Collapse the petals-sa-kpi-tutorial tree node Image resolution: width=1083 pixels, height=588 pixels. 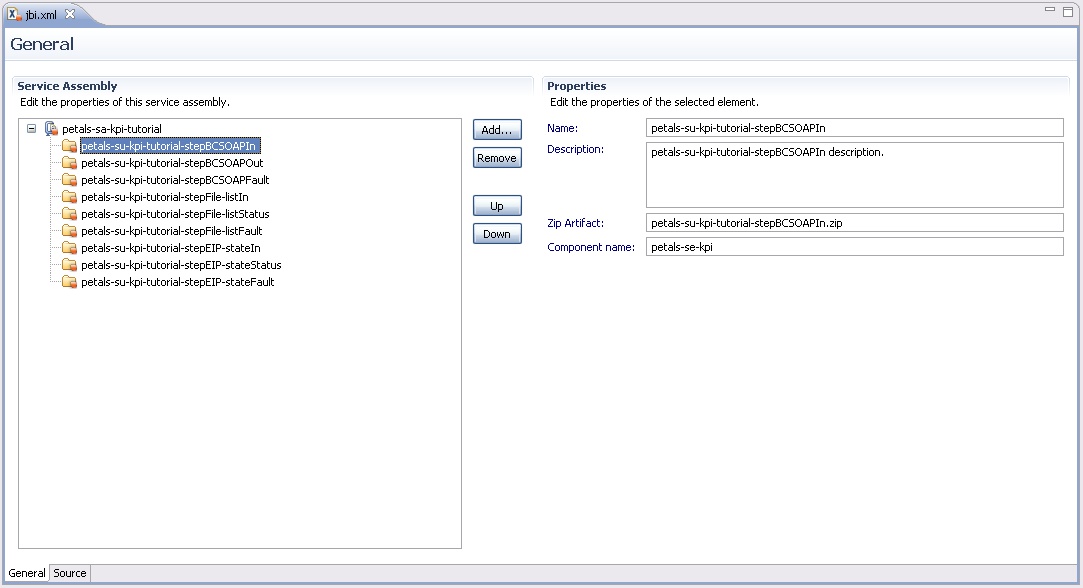[x=32, y=129]
